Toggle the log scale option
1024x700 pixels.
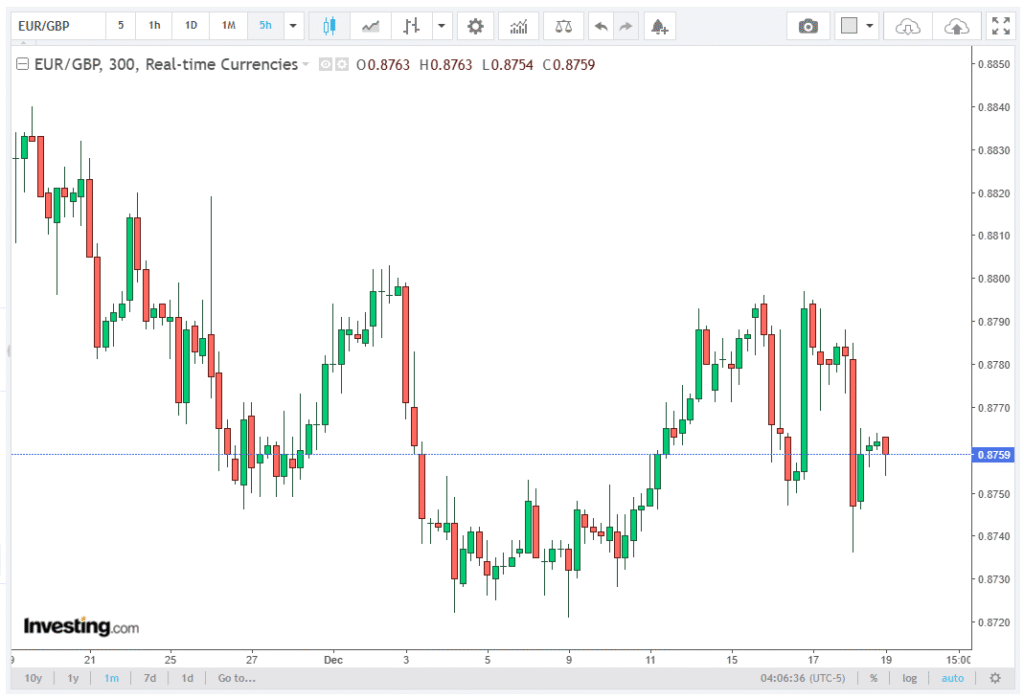click(x=909, y=678)
